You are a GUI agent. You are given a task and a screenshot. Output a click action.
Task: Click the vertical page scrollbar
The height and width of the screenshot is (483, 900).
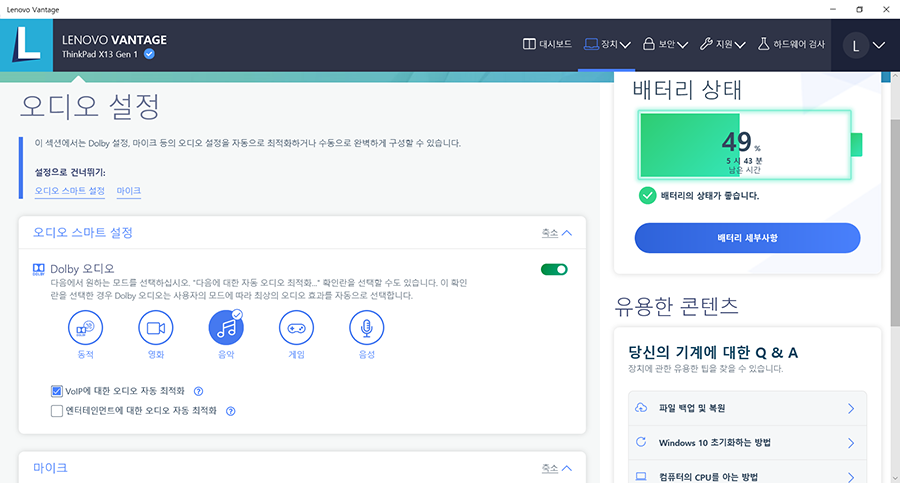[895, 224]
